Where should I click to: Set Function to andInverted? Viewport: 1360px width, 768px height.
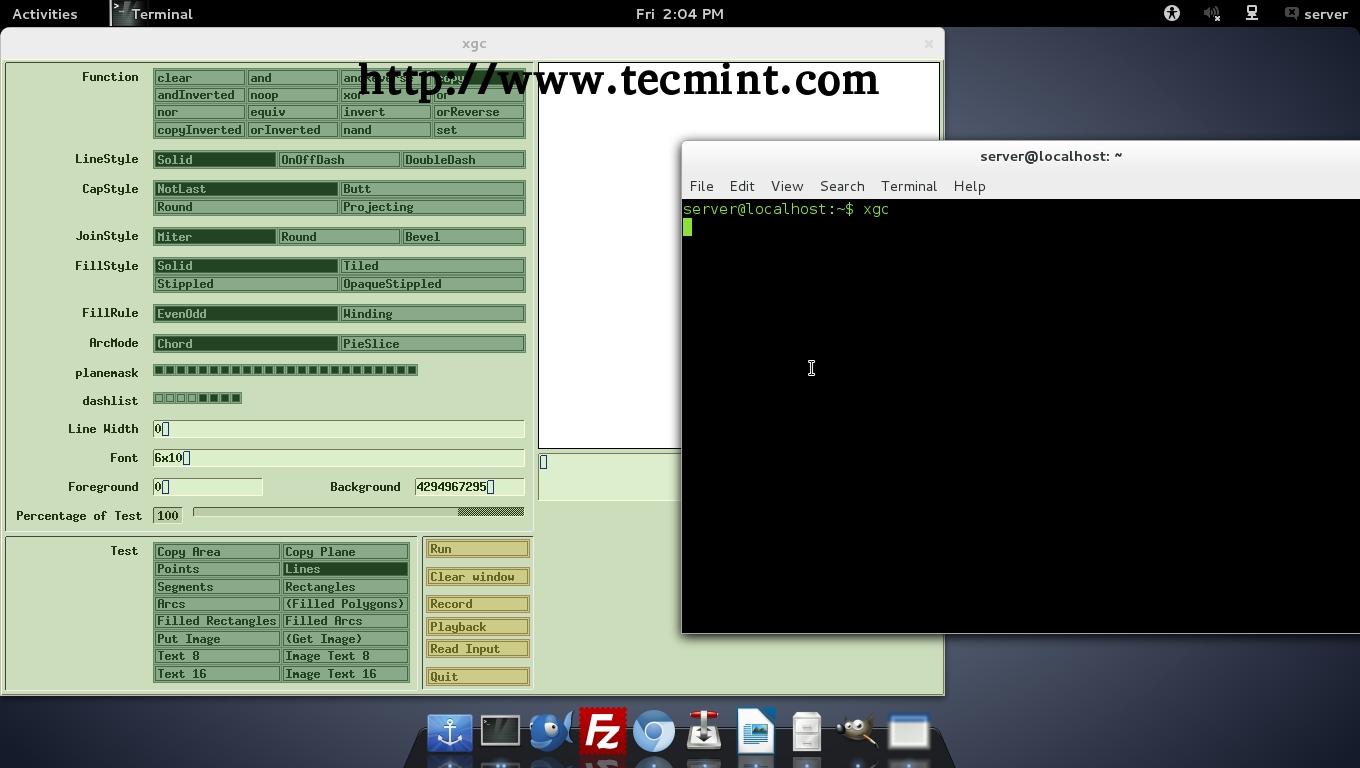pos(199,95)
